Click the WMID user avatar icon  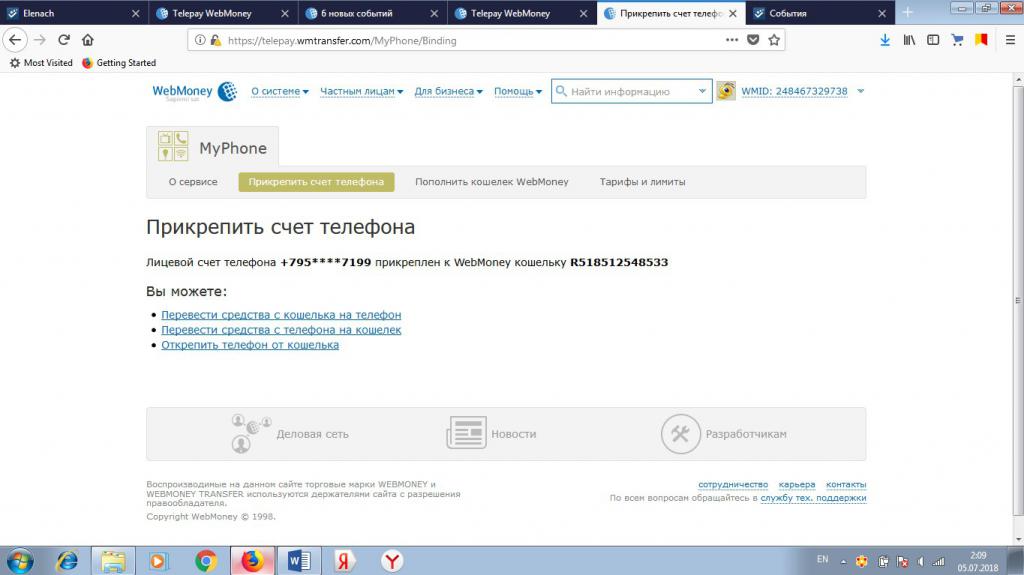point(726,91)
